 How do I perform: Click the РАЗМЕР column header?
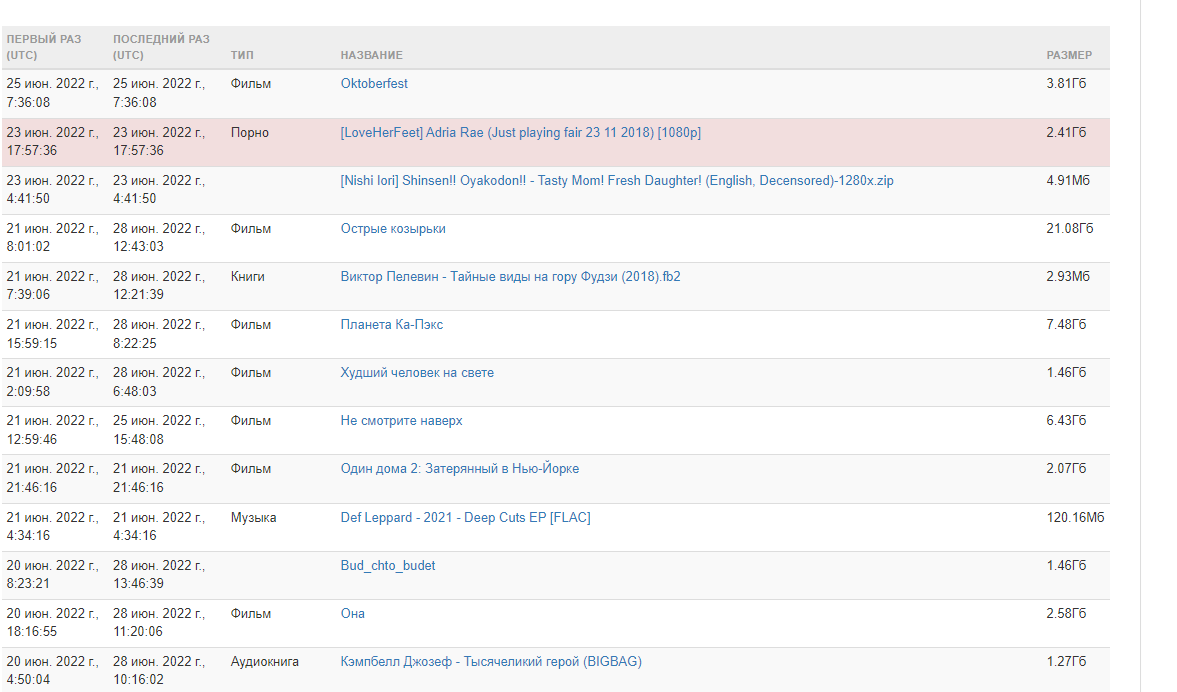1069,55
